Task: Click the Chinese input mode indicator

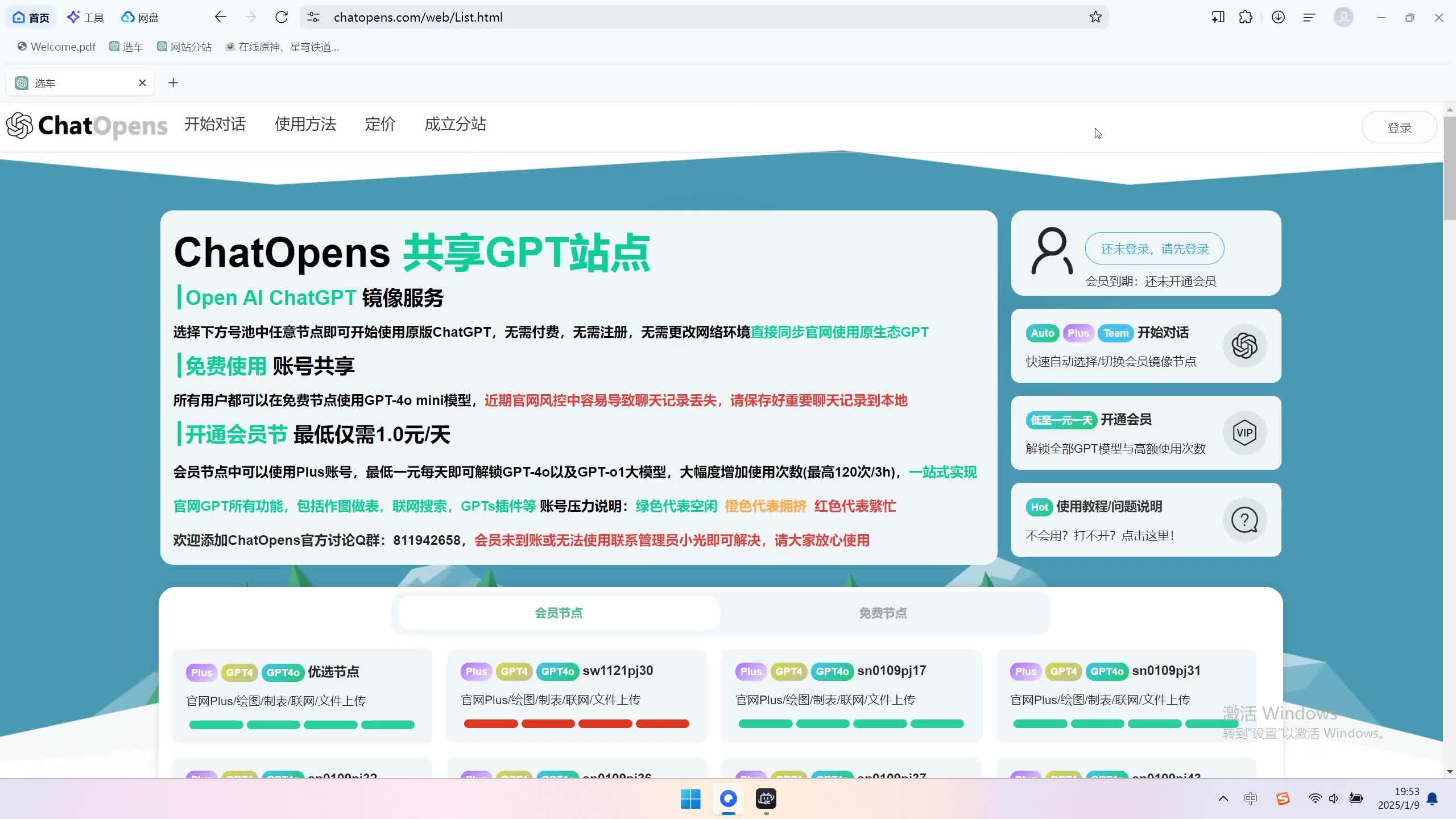Action: [1250, 799]
